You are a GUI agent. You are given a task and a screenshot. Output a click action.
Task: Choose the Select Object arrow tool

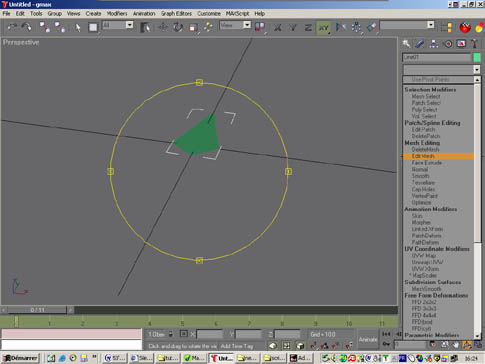pos(78,27)
